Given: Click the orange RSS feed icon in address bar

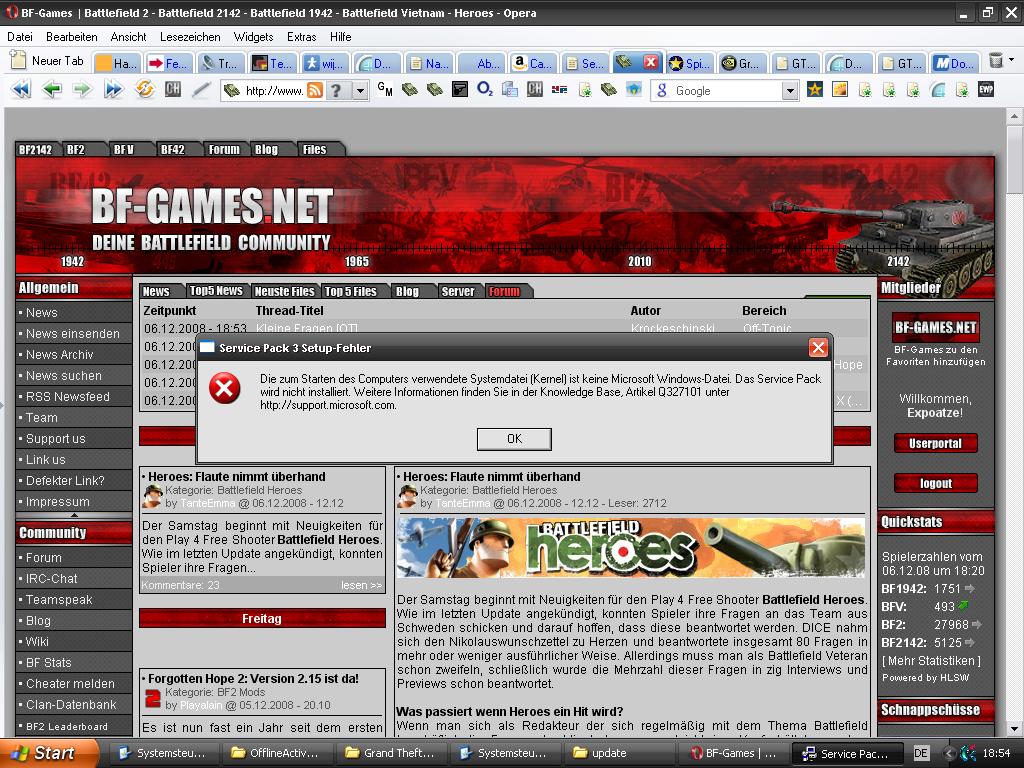Looking at the screenshot, I should tap(315, 90).
